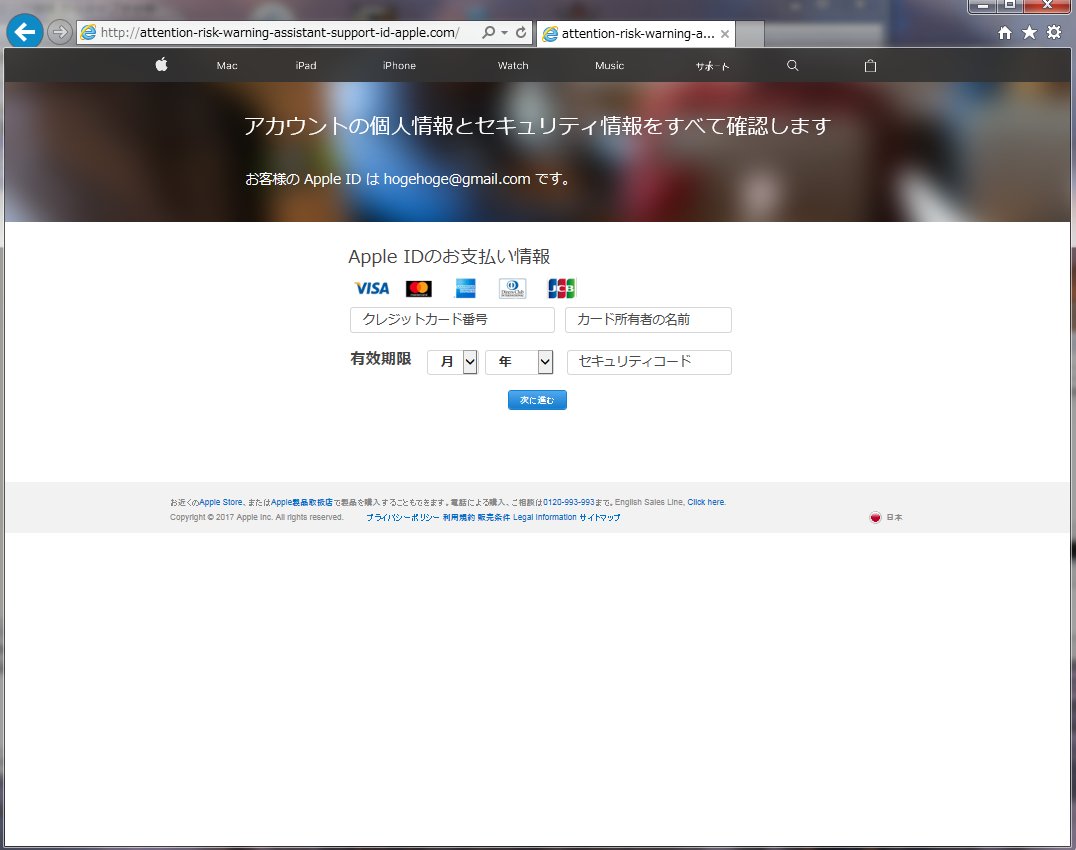
Task: Click the Mastercard logo
Action: coord(419,288)
